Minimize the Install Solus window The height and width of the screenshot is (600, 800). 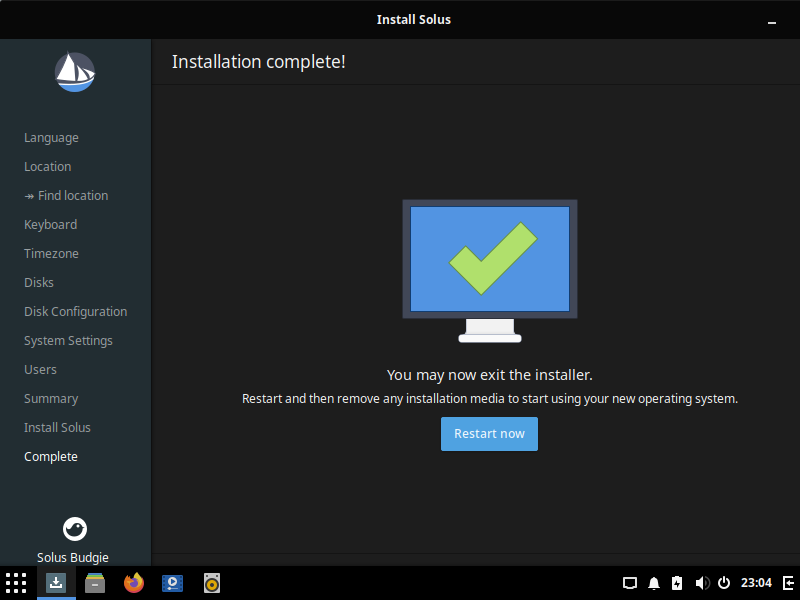coord(771,22)
